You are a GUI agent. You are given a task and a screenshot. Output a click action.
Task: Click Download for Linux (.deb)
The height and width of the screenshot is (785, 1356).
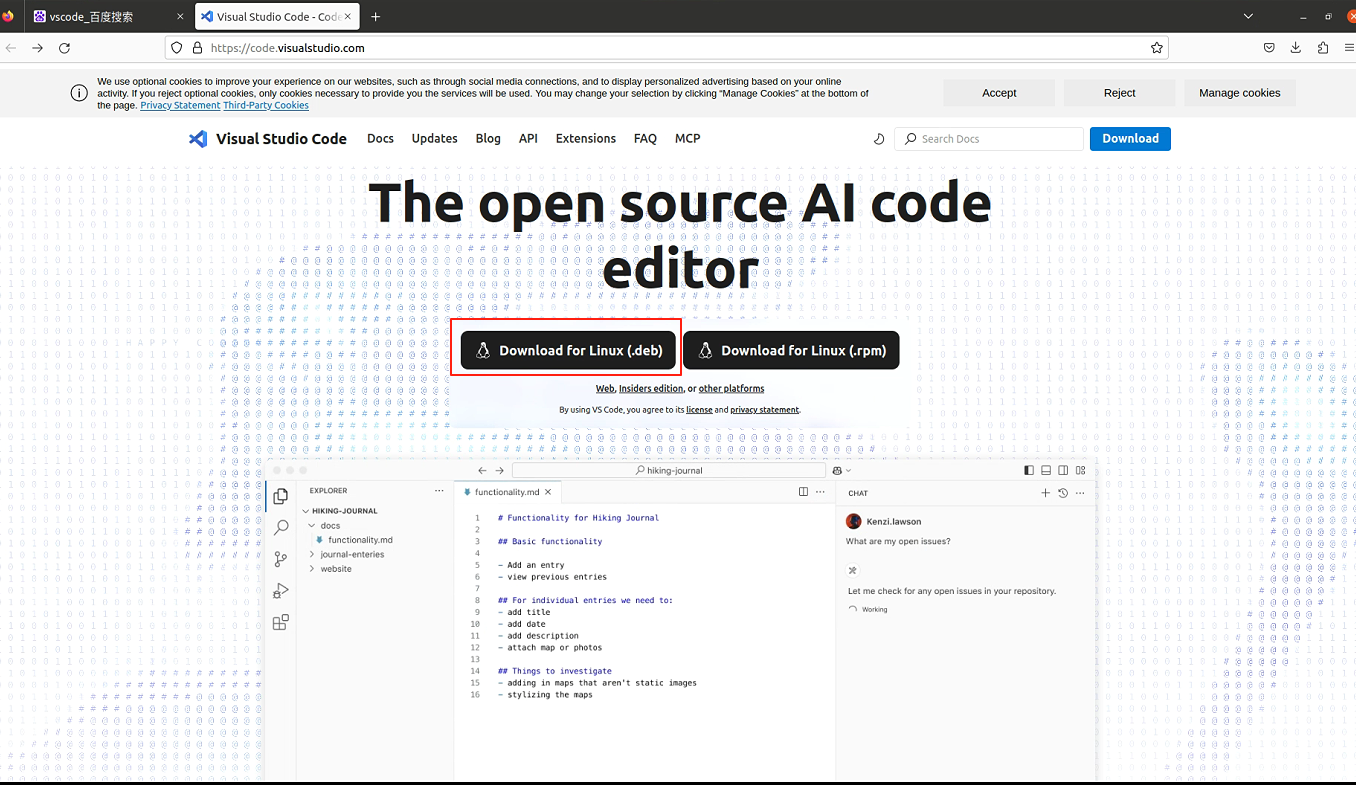click(x=568, y=350)
